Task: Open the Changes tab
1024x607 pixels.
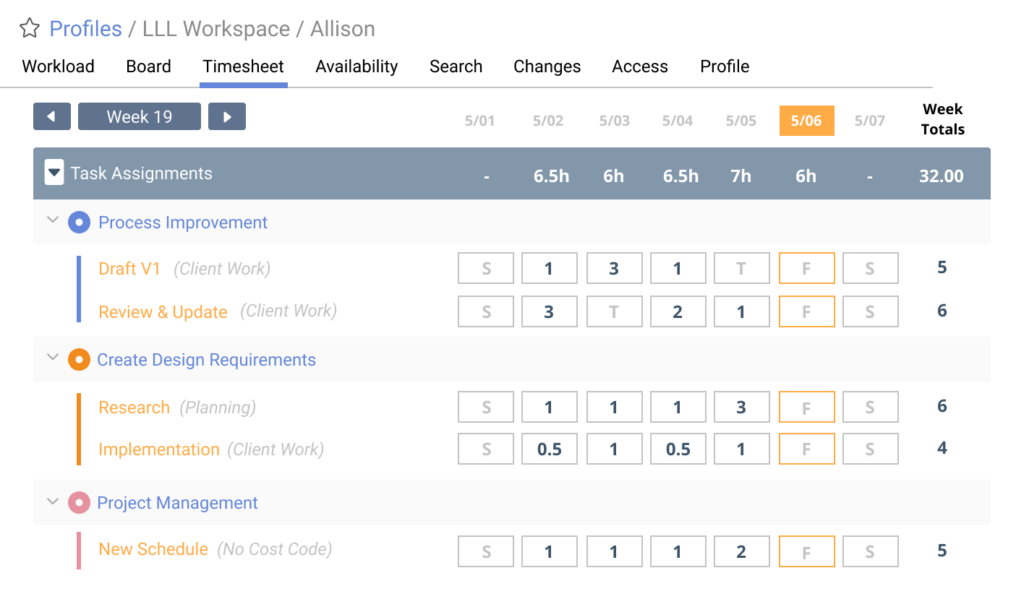Action: click(547, 67)
